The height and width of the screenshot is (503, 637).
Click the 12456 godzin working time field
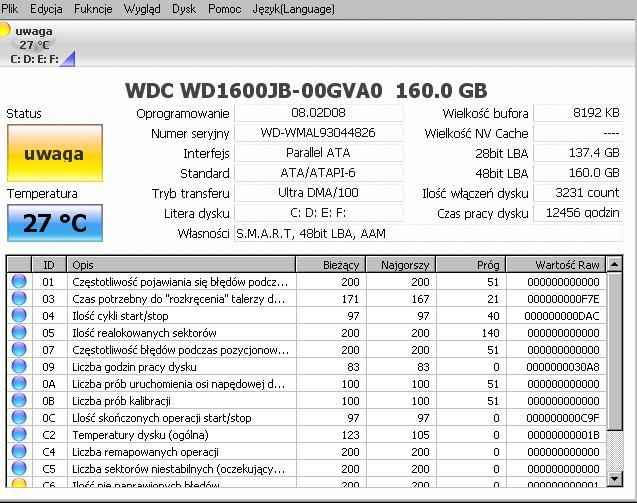tap(578, 213)
